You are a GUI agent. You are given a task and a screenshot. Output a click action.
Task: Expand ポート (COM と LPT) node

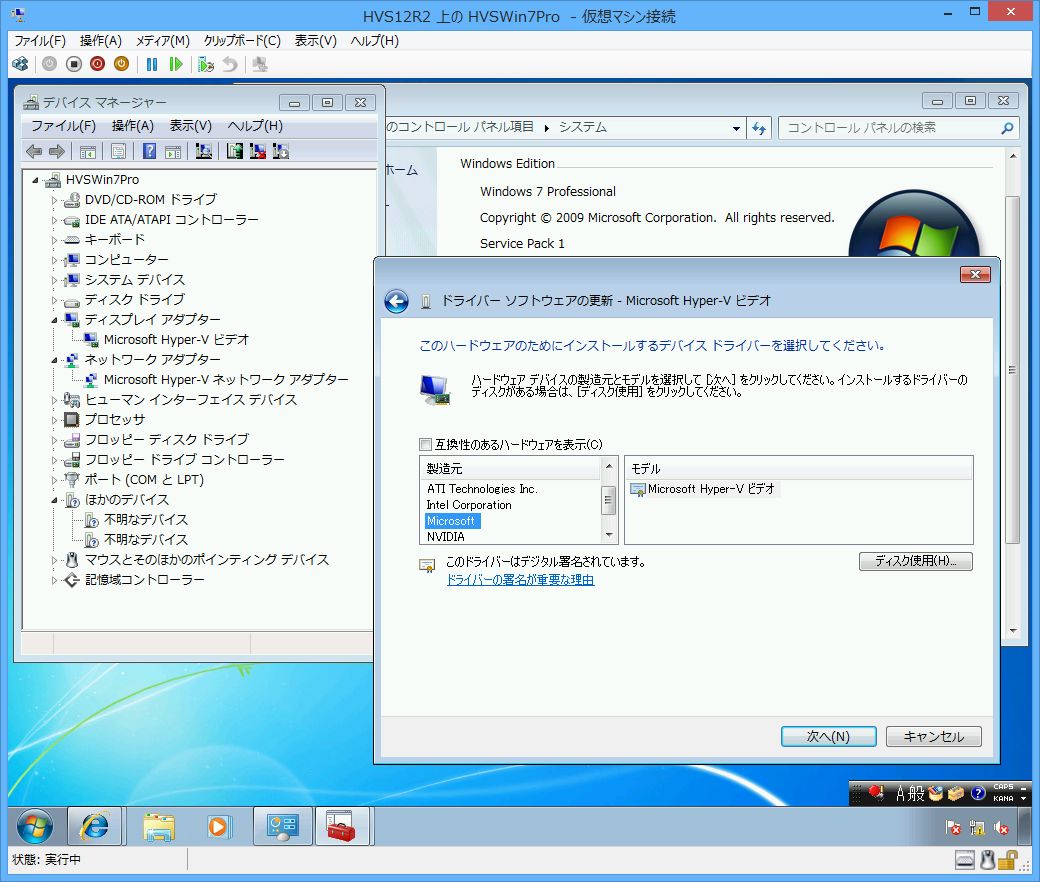[x=54, y=480]
